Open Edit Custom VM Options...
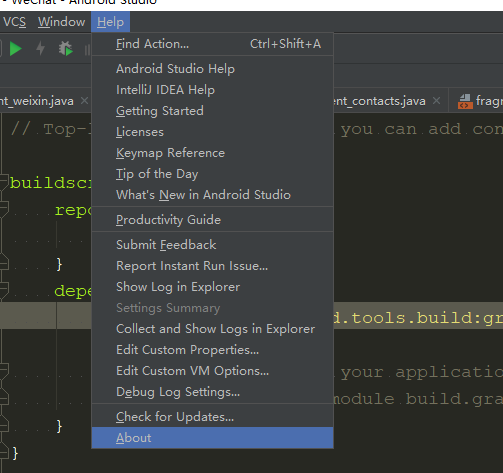503x473 pixels. pyautogui.click(x=213, y=371)
